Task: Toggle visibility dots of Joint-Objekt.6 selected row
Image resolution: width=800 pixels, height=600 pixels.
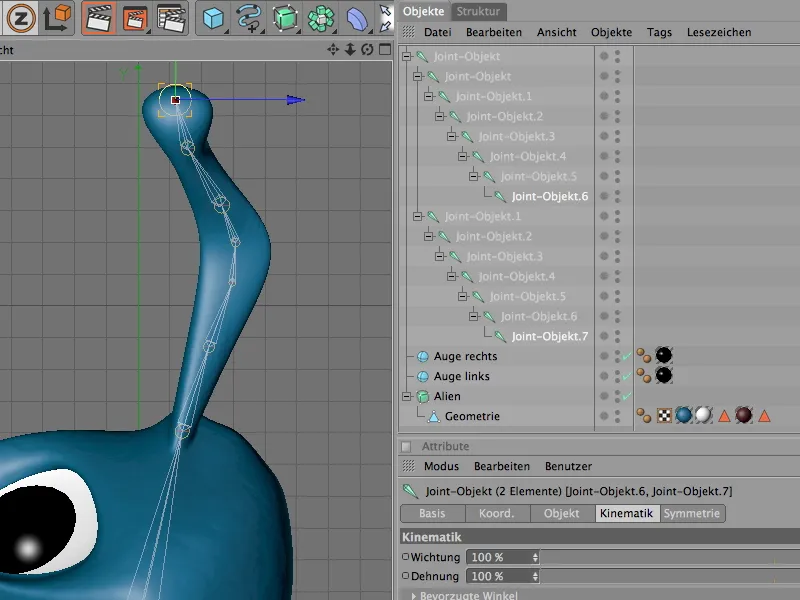Action: (x=617, y=196)
